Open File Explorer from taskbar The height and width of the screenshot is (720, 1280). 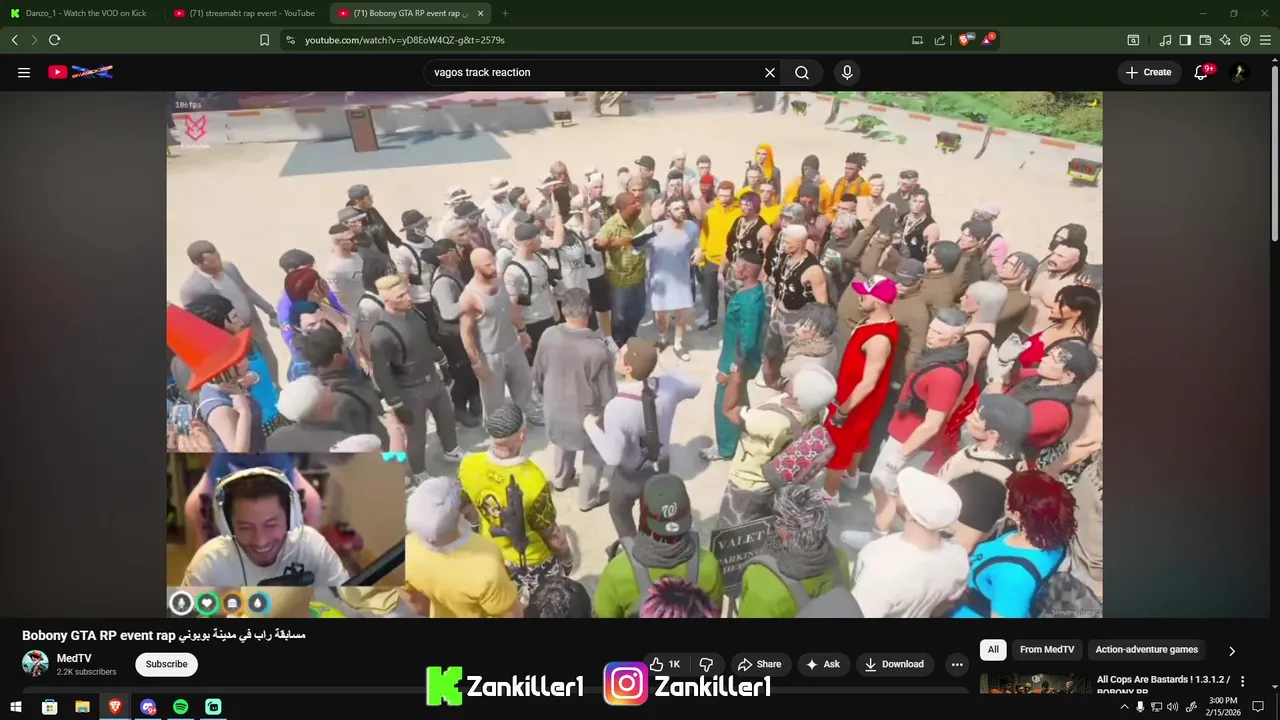82,707
